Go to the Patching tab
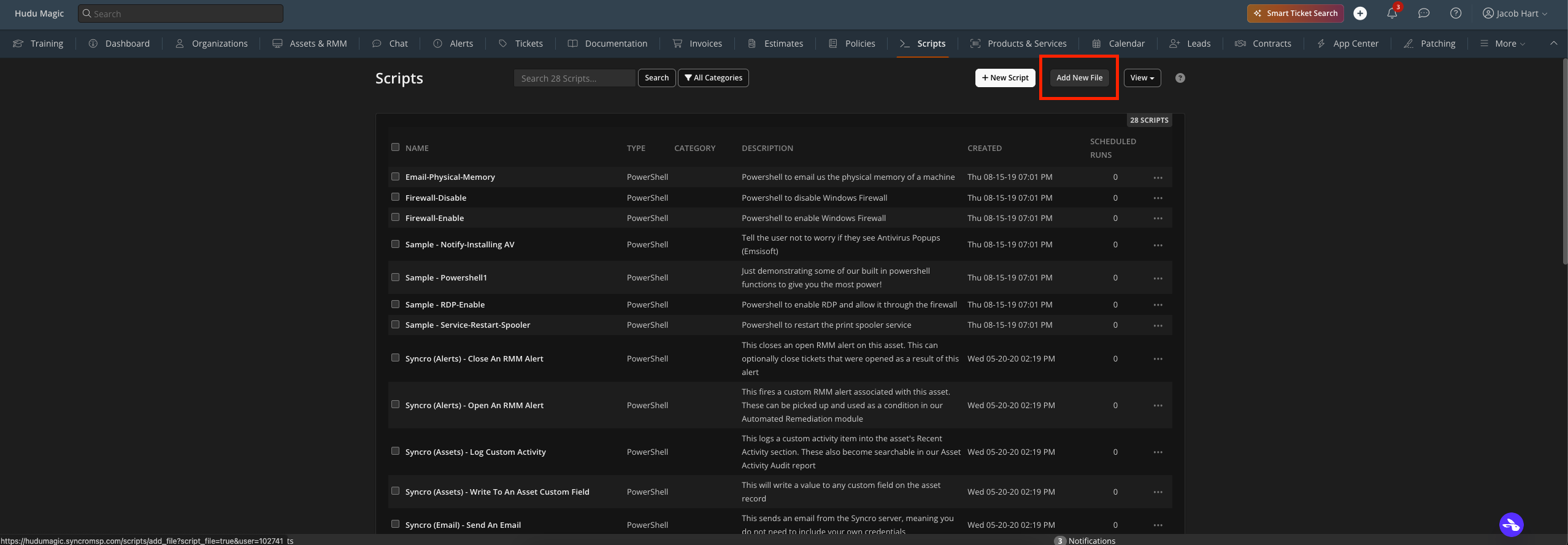This screenshot has height=545, width=1568. (x=1429, y=44)
